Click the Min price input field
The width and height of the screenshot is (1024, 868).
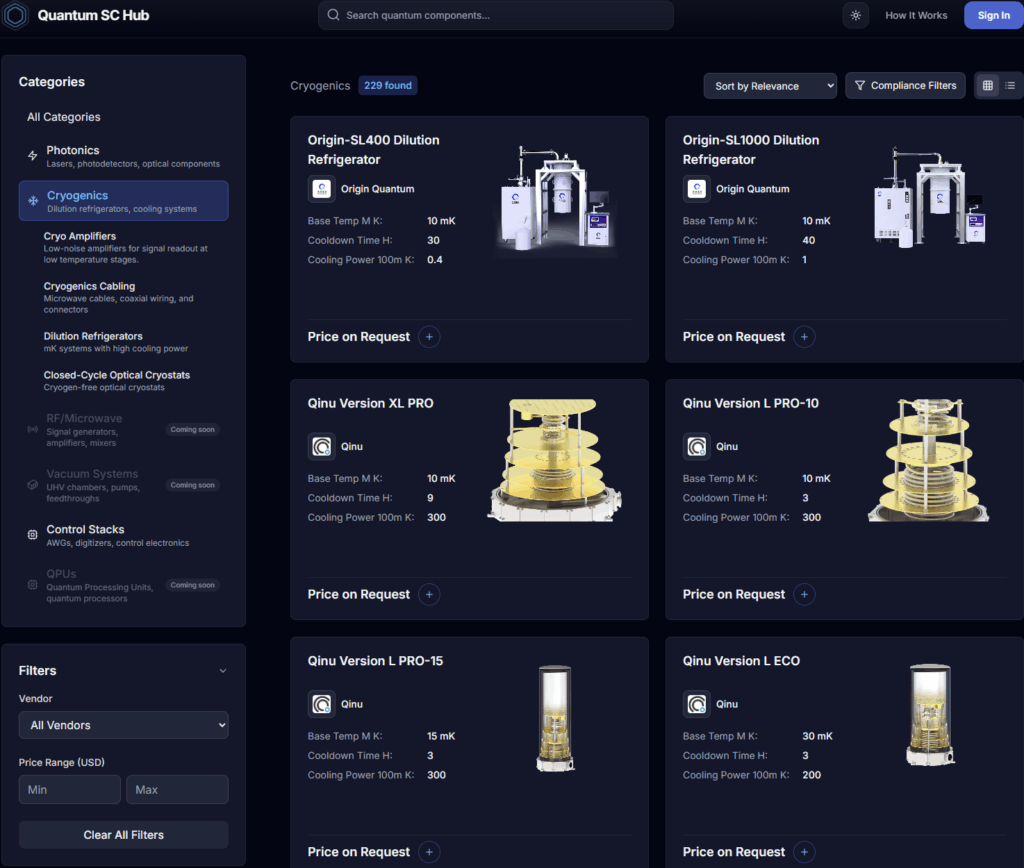tap(69, 789)
